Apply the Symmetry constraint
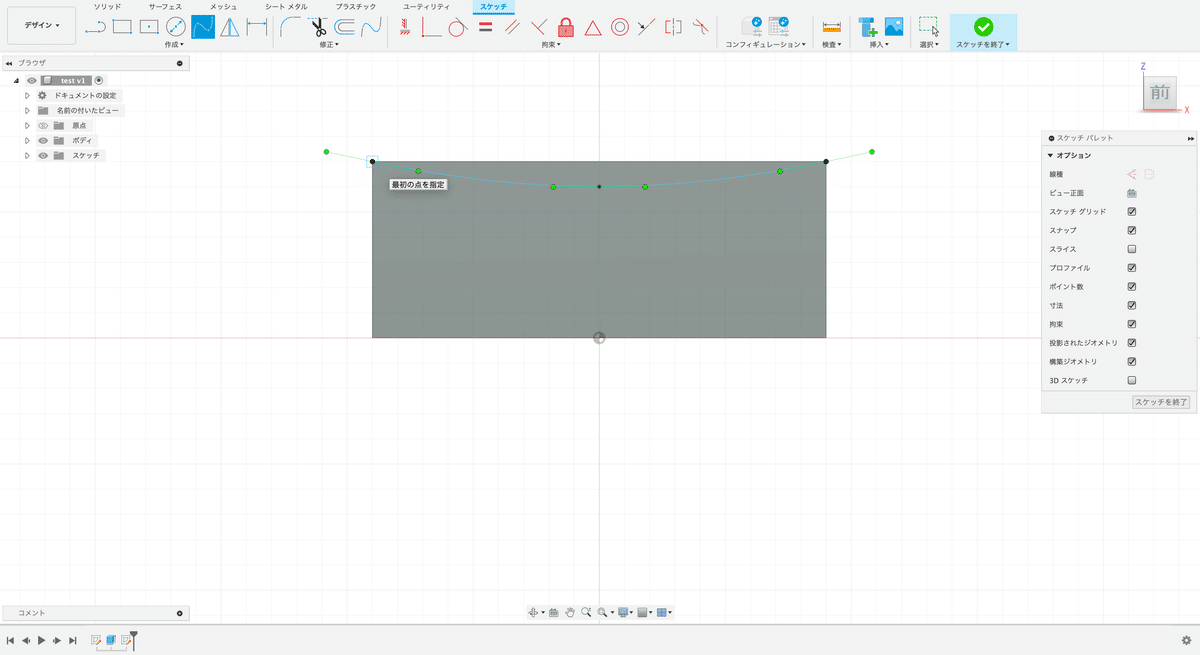Viewport: 1200px width, 655px height. tap(673, 27)
